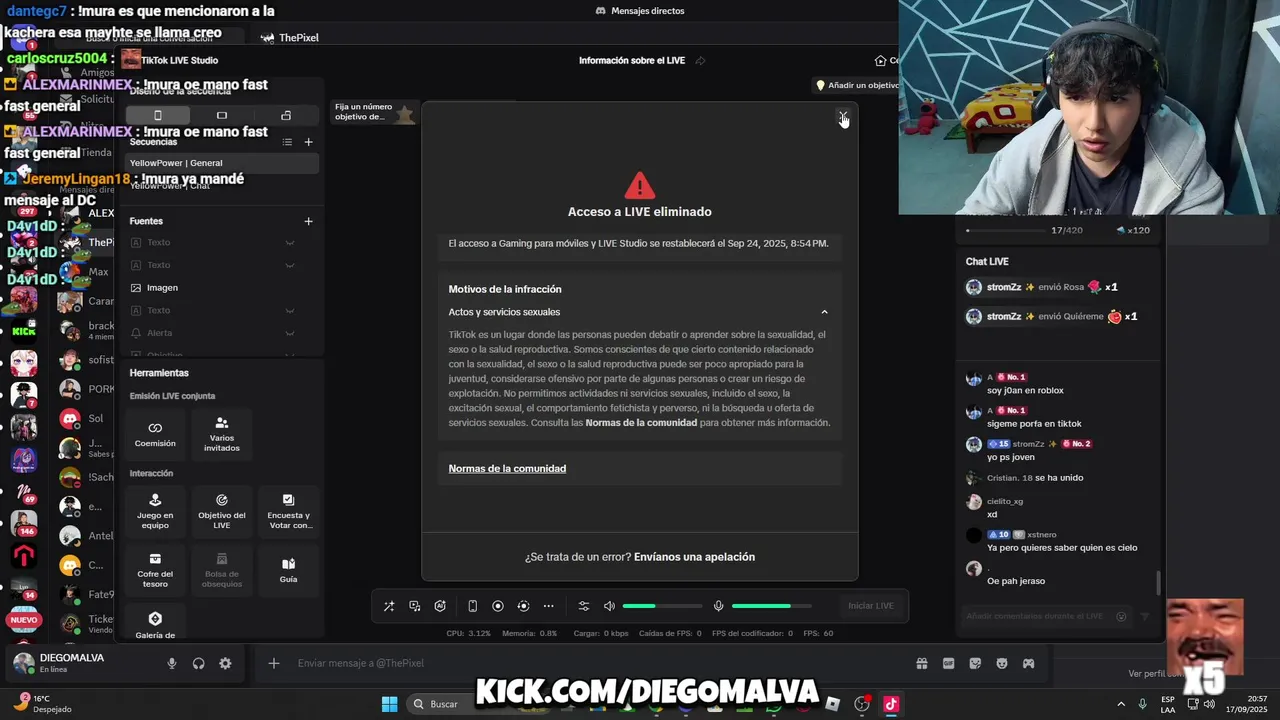Open Discord sticker picker
1280x720 pixels.
click(975, 663)
